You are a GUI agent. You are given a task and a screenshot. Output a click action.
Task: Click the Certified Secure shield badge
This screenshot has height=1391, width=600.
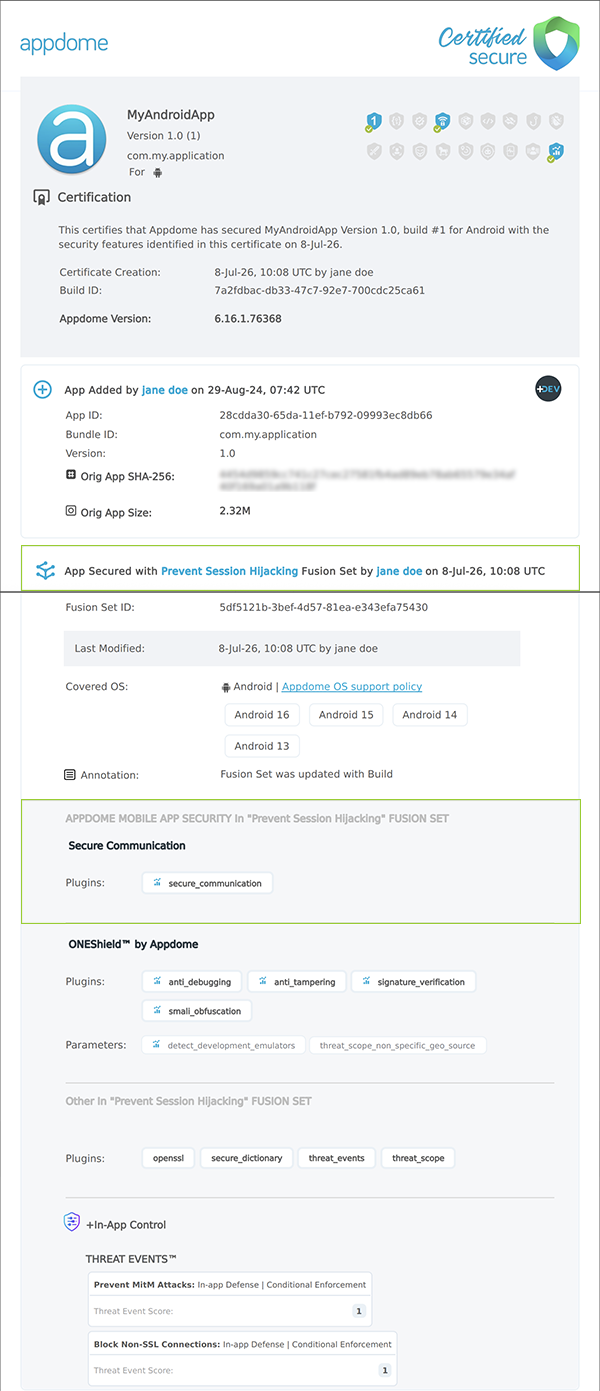(556, 43)
